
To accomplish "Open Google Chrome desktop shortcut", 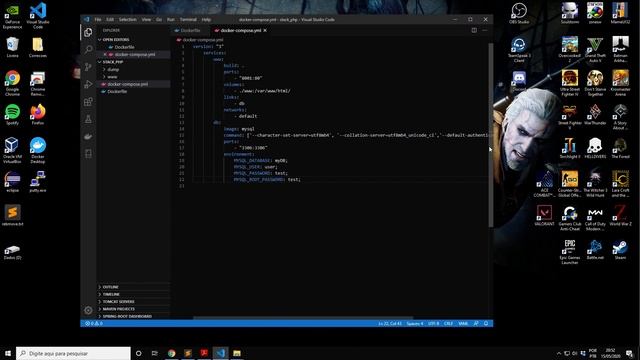I will click(13, 83).
